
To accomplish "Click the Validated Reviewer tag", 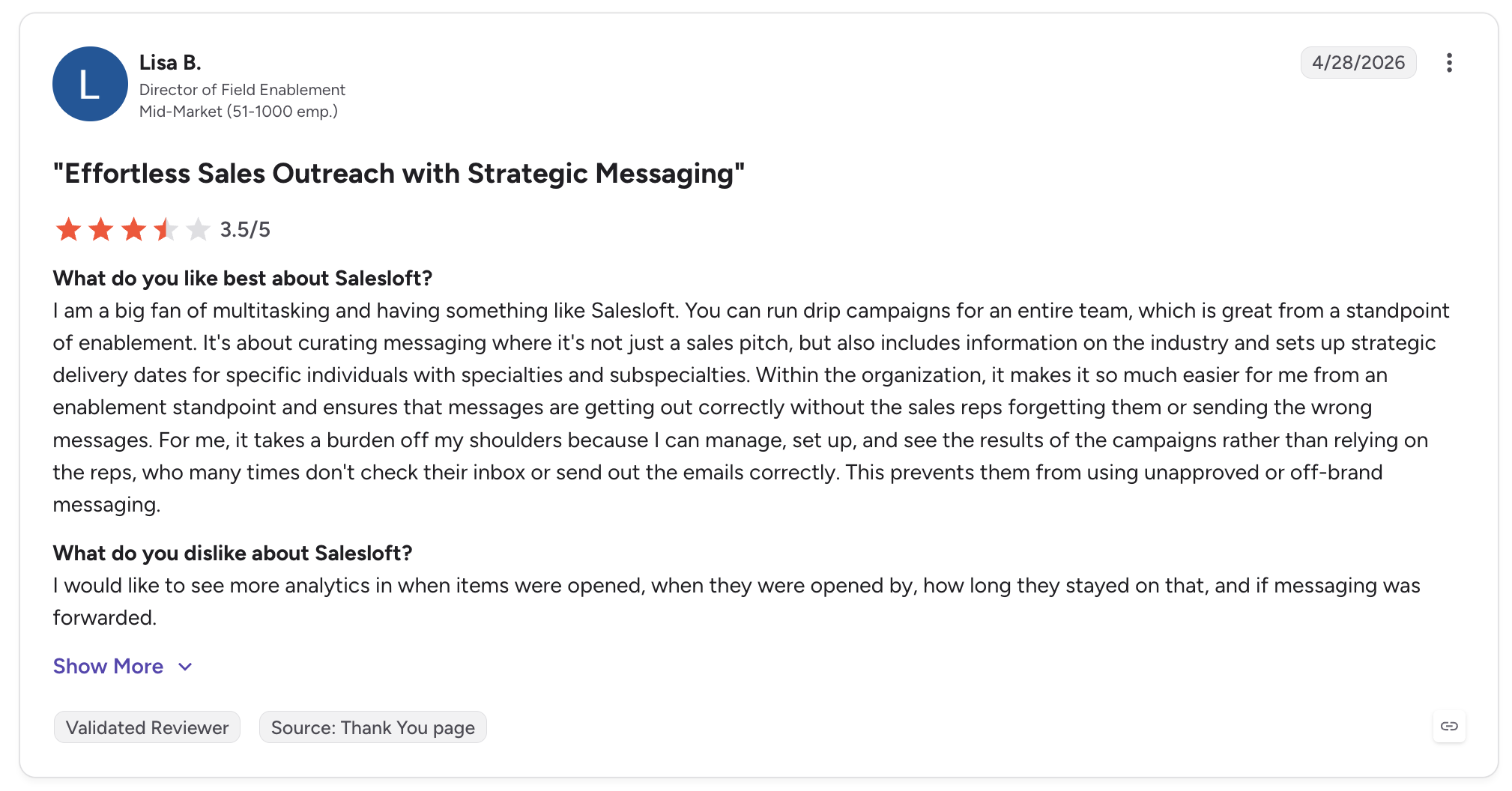I will point(147,727).
